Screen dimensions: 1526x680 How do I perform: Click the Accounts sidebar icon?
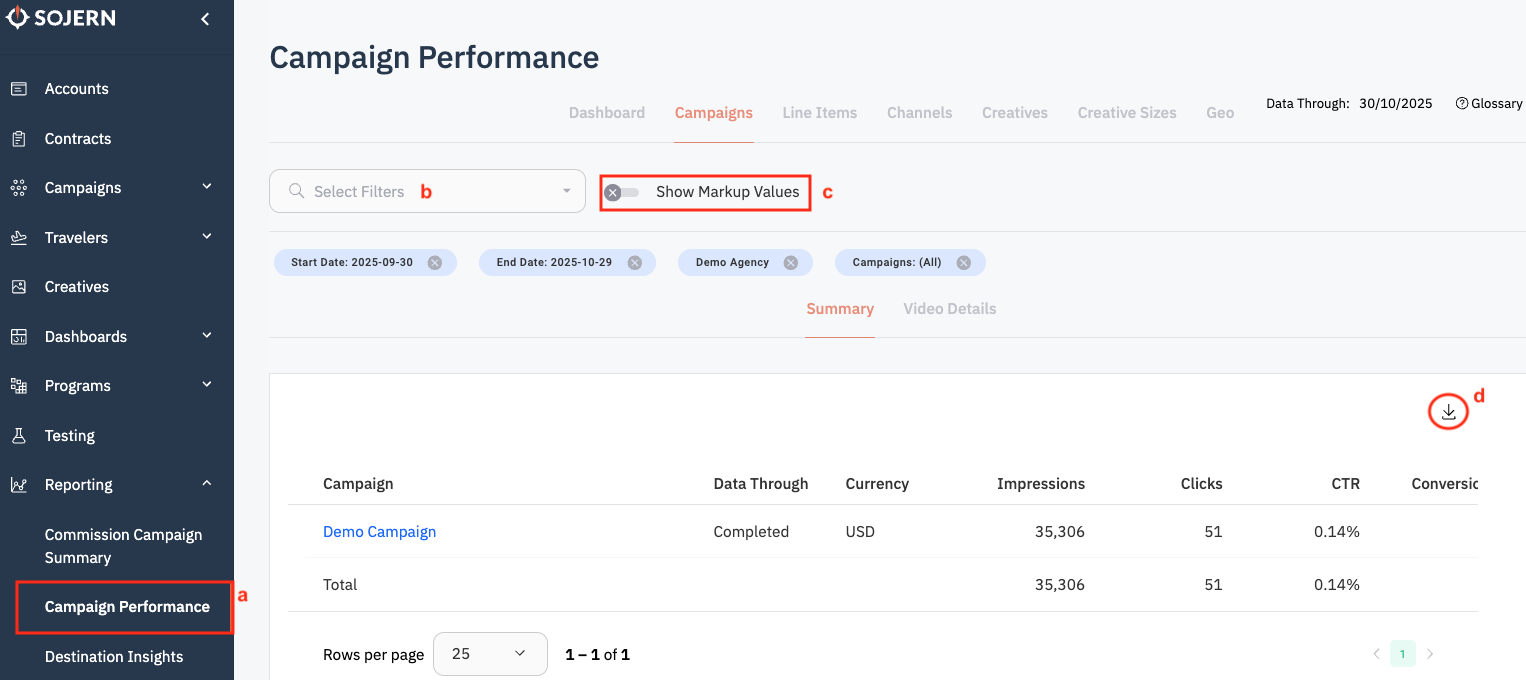[19, 89]
